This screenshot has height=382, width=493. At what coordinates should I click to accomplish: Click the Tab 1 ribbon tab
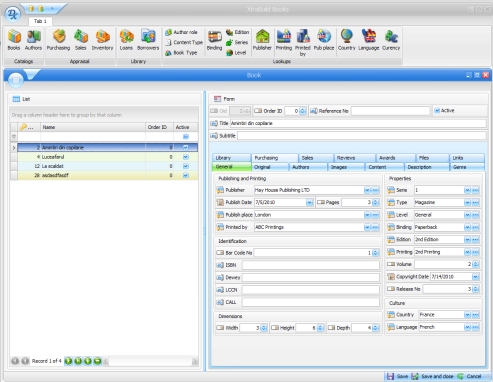point(40,21)
